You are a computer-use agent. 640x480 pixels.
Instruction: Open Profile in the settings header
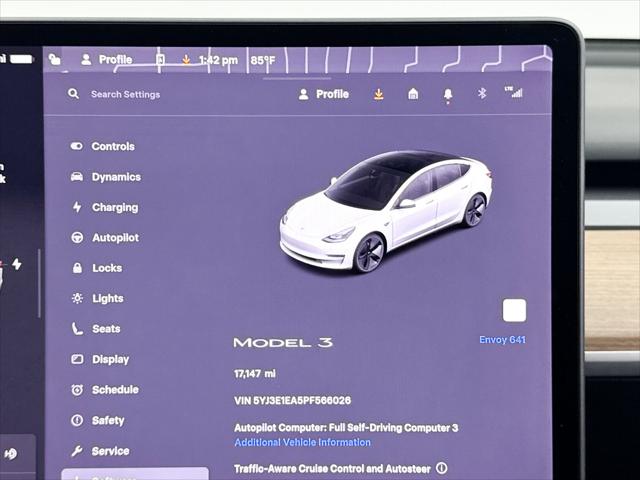click(x=324, y=94)
